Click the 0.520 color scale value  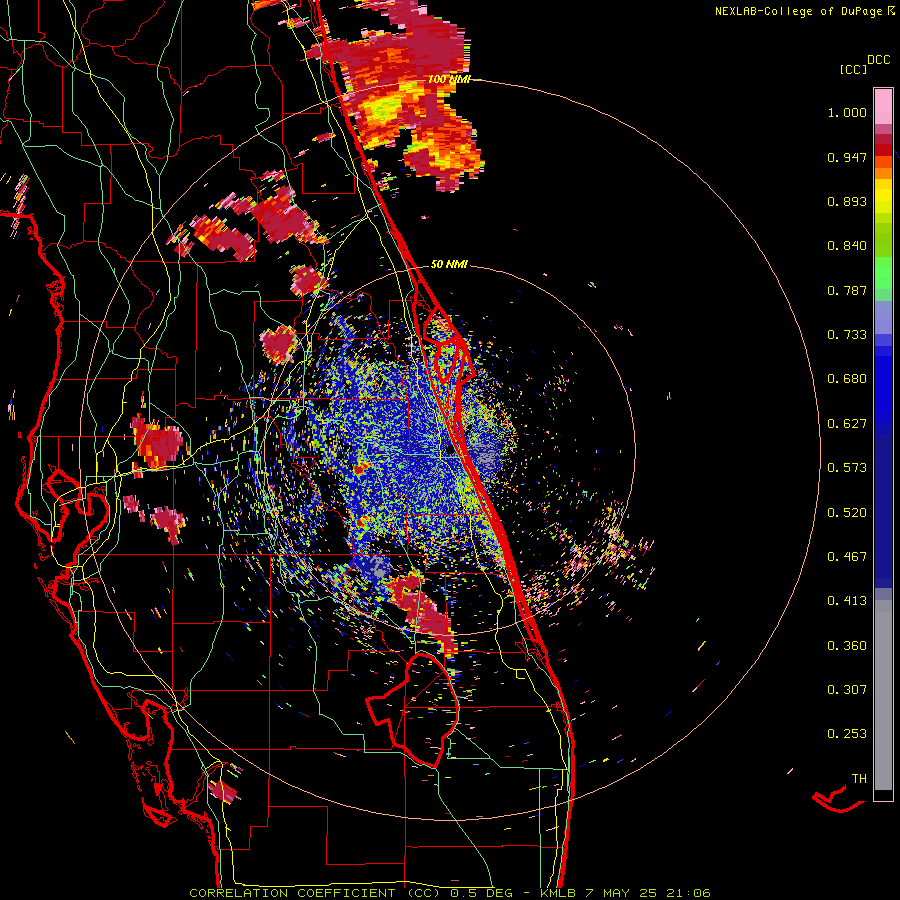[847, 513]
